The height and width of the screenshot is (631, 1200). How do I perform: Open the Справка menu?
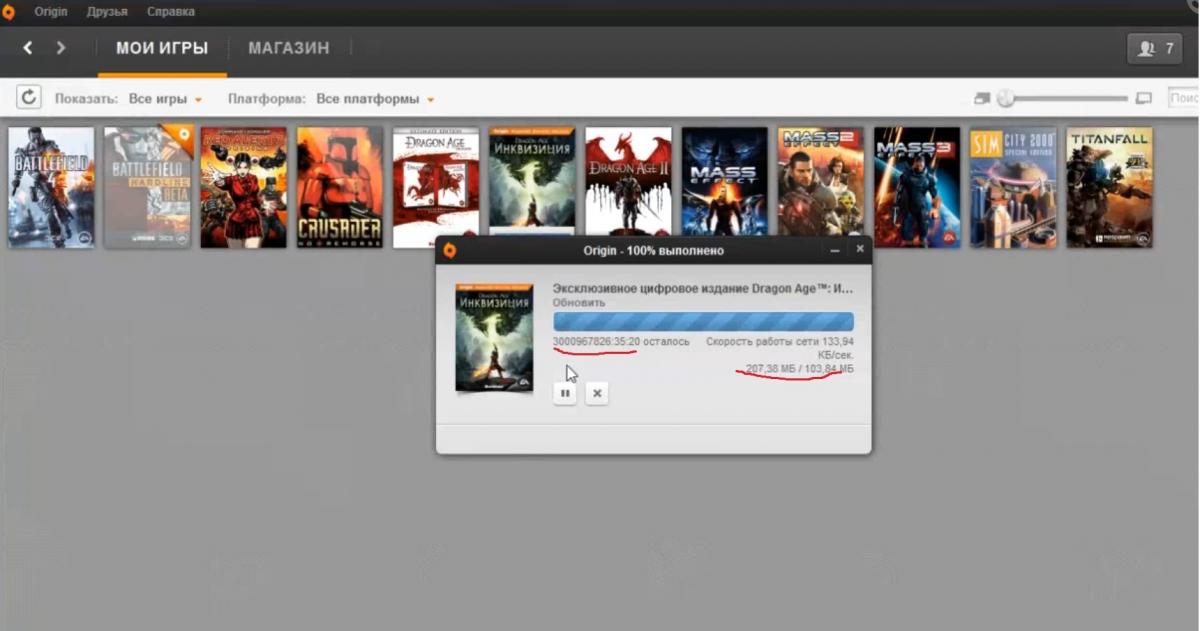[171, 12]
